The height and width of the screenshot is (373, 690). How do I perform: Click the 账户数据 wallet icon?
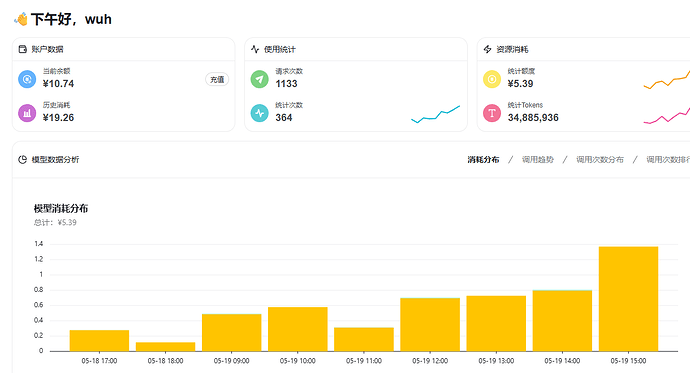22,49
